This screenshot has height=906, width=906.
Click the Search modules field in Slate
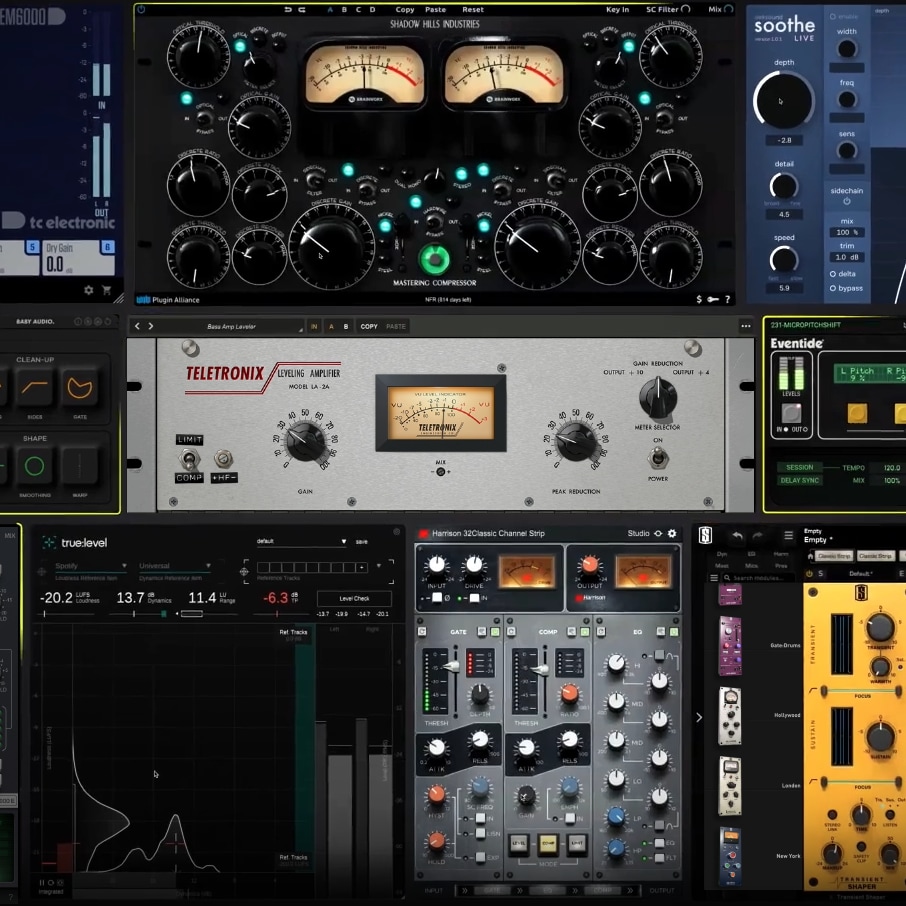760,578
